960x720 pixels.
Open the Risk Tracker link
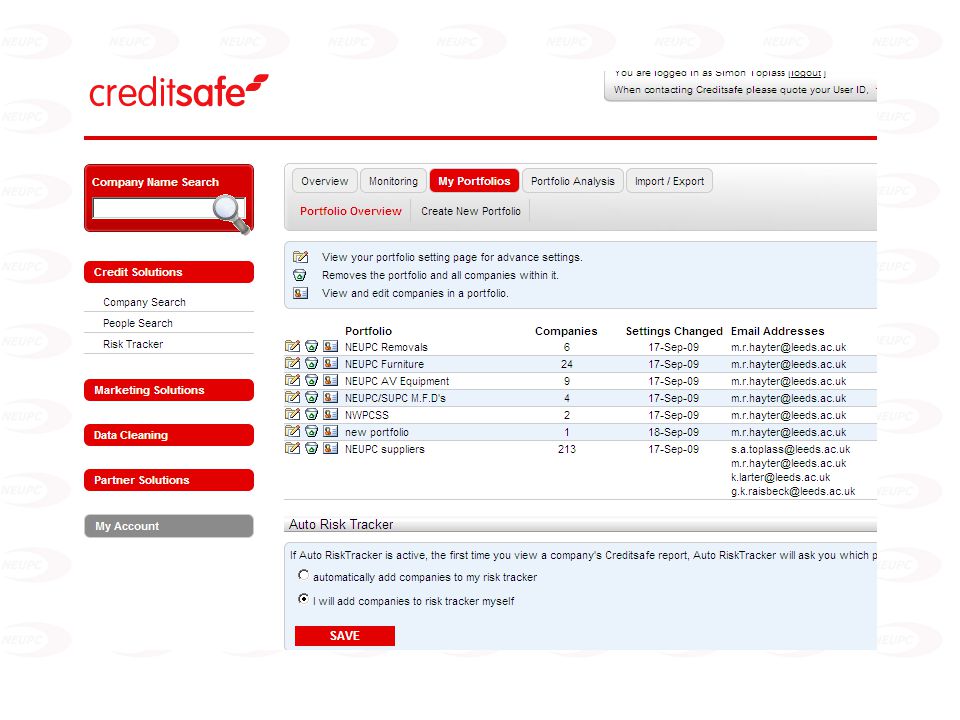[133, 344]
